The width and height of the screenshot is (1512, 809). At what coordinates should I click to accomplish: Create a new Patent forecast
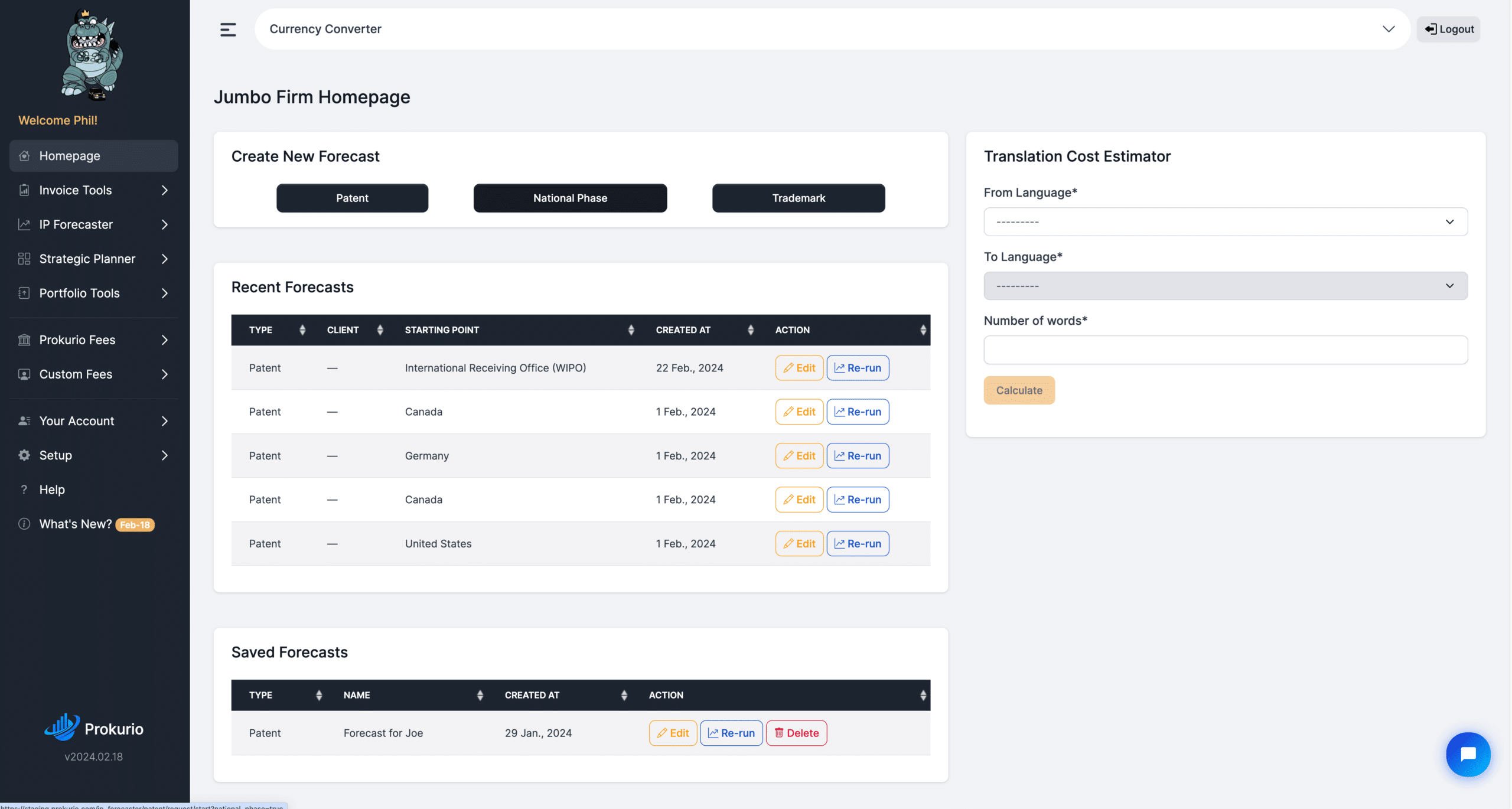coord(352,198)
